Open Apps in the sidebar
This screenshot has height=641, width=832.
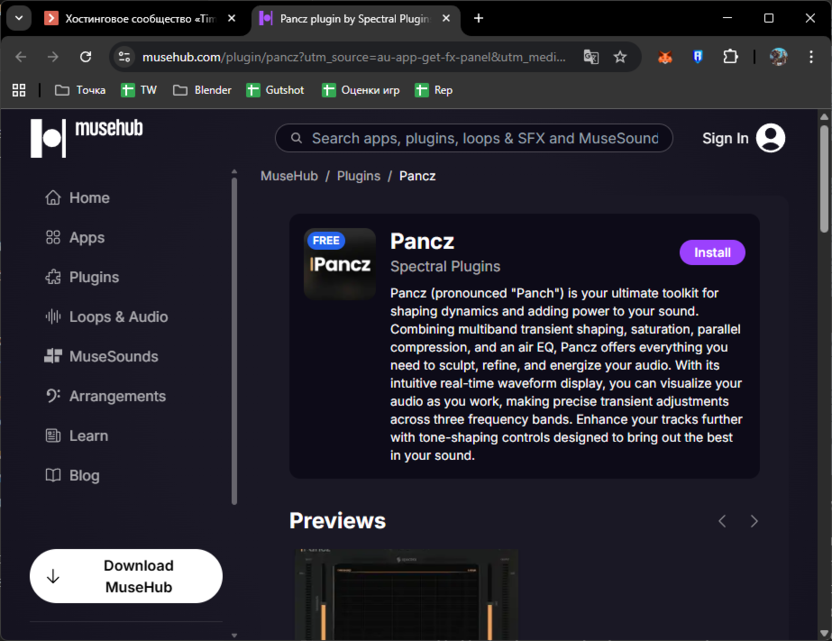(x=75, y=238)
